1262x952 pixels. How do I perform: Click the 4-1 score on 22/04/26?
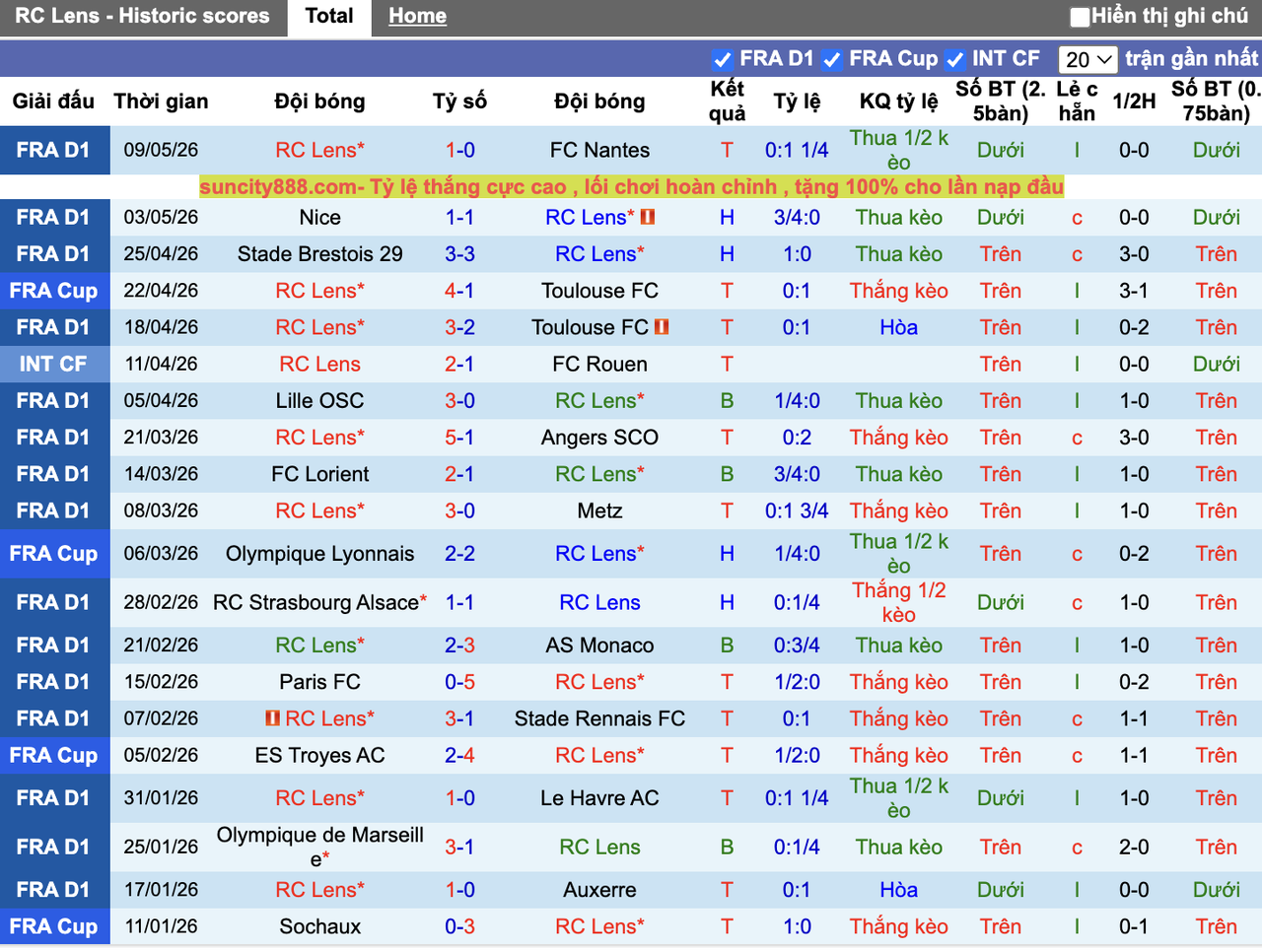coord(459,291)
